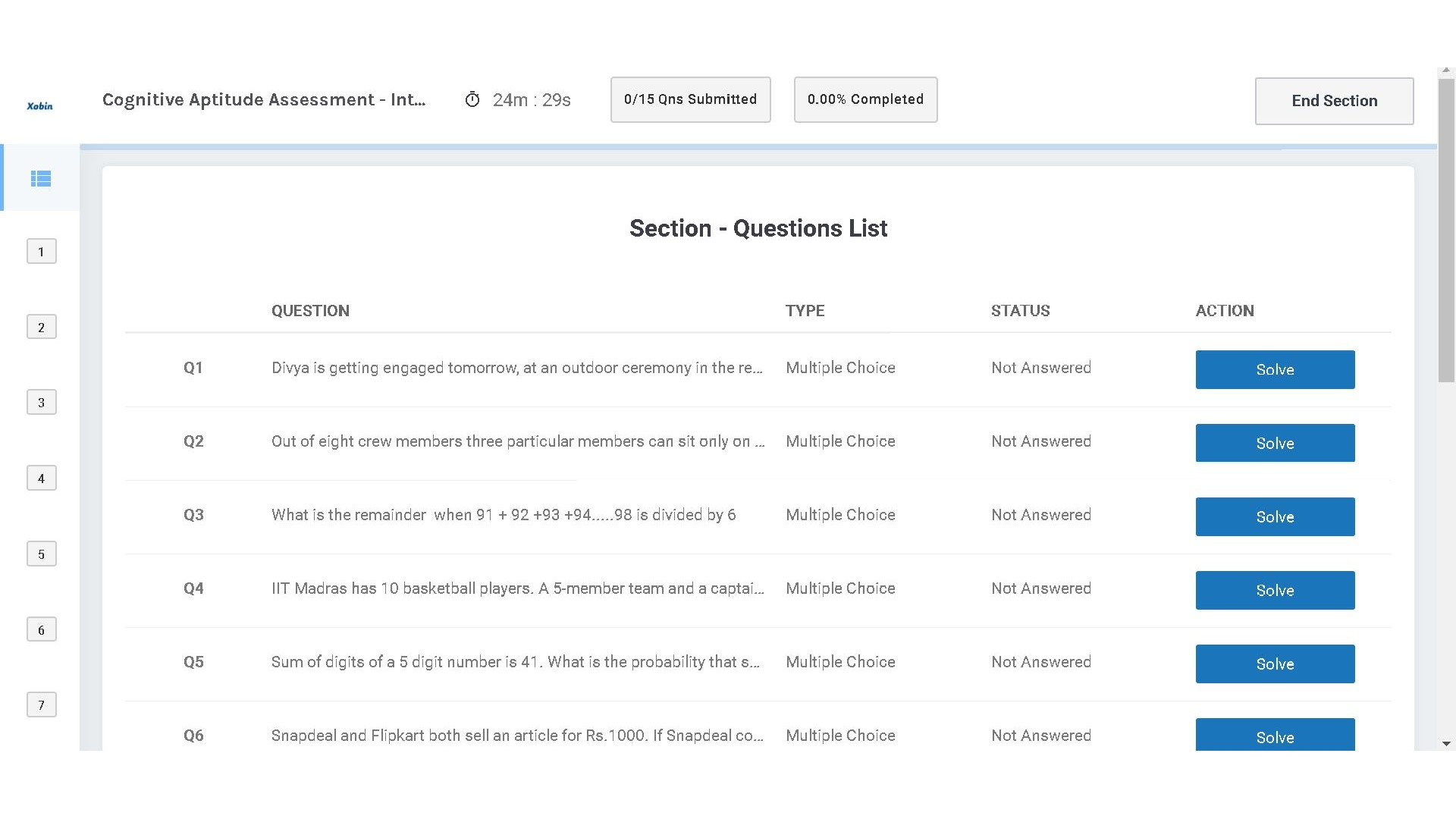Image resolution: width=1456 pixels, height=819 pixels.
Task: Click the 'Snapdeal and Flipkart' question text
Action: pos(517,736)
